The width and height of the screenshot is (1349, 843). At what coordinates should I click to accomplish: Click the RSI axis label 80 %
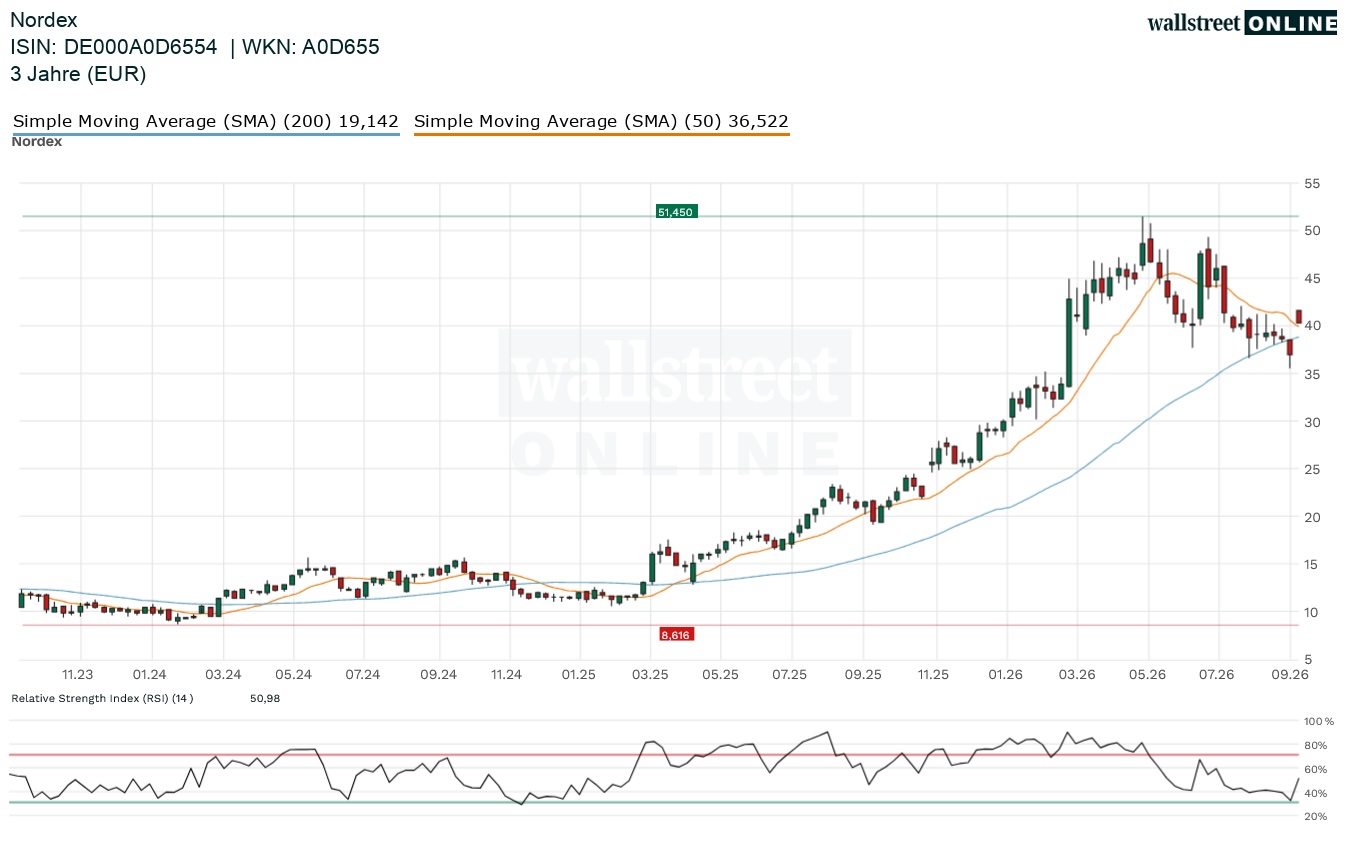(1315, 745)
